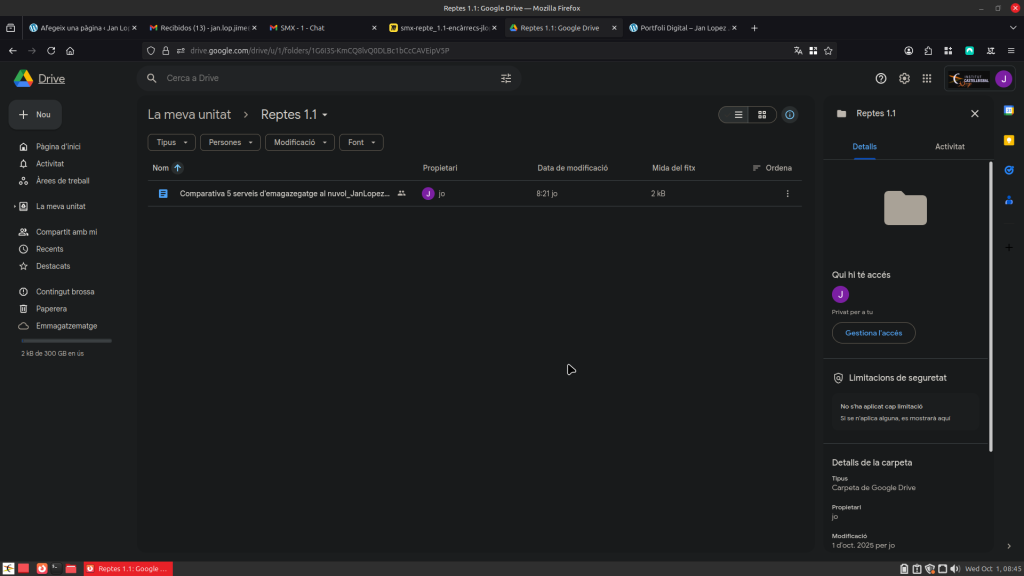This screenshot has height=576, width=1024.
Task: Open the Google apps grid
Action: pyautogui.click(x=927, y=78)
